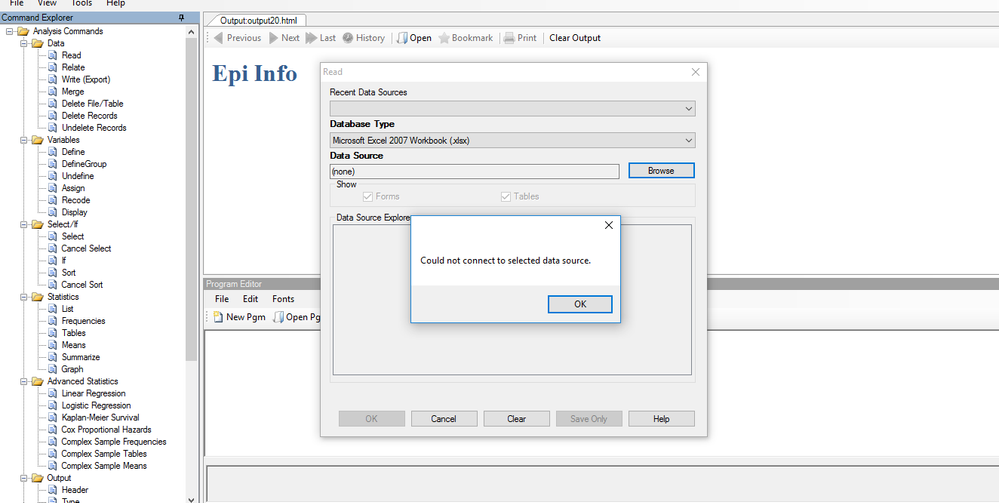Click the Data Source input field
This screenshot has width=999, height=503.
point(474,171)
